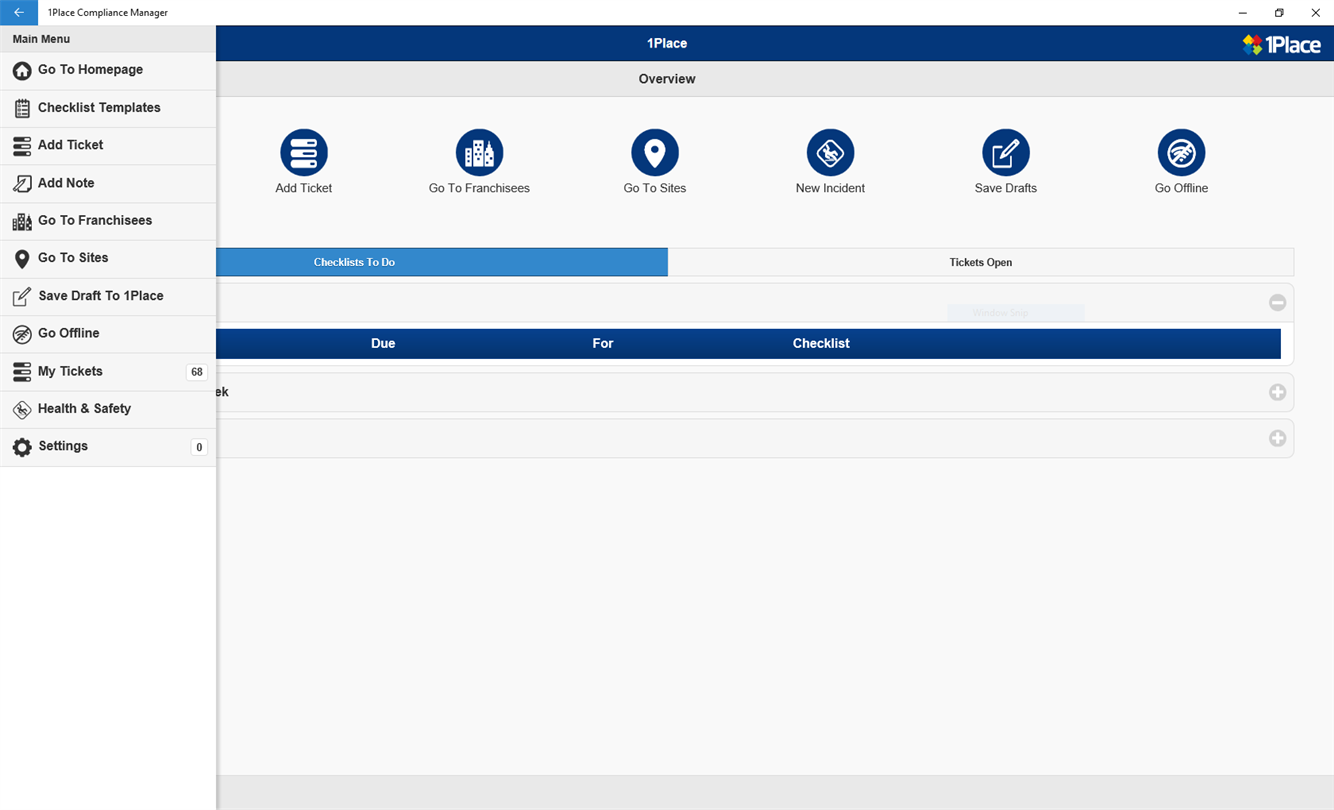Click the sidebar Go Offline wifi icon
Screen dimensions: 1334x810
click(x=22, y=335)
